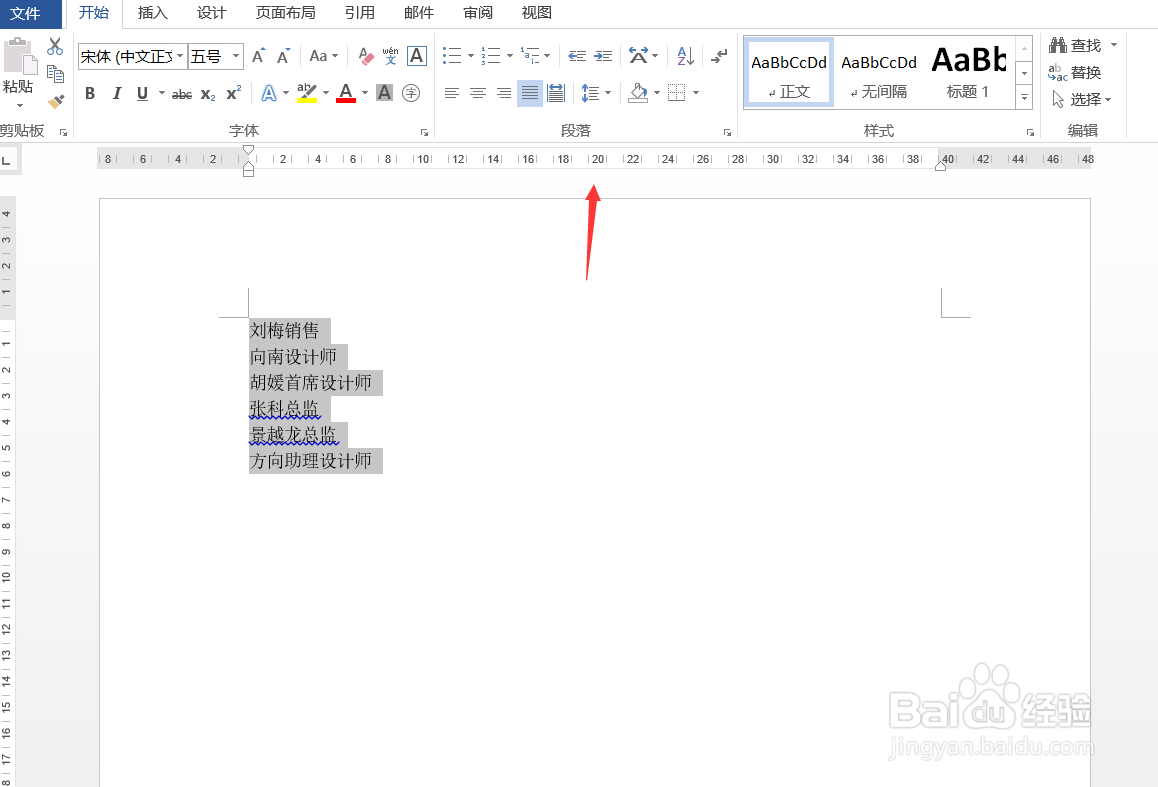Image resolution: width=1158 pixels, height=787 pixels.
Task: Click the Copy icon in clipboard group
Action: tap(55, 74)
